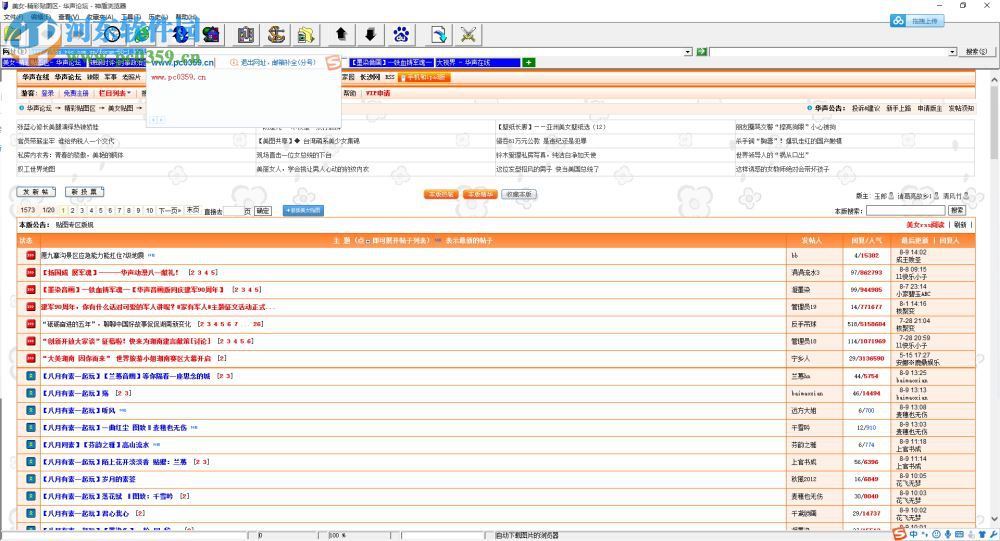
Task: Click the 下一页 next page link
Action: click(x=171, y=211)
